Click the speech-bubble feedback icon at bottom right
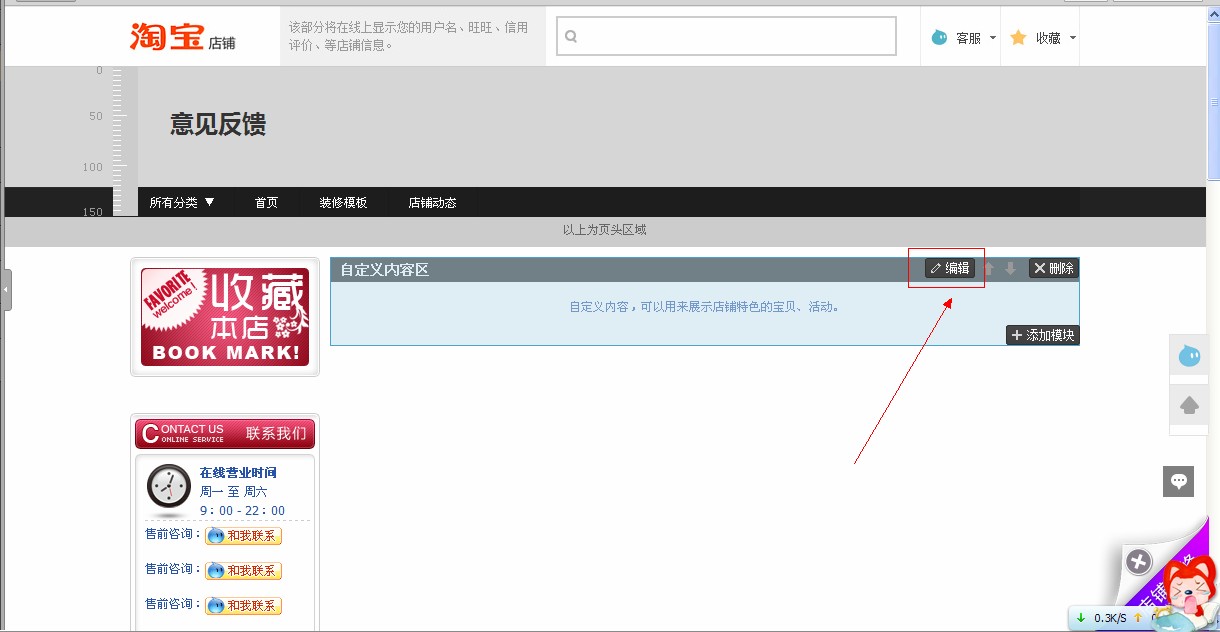The width and height of the screenshot is (1220, 632). coord(1178,481)
